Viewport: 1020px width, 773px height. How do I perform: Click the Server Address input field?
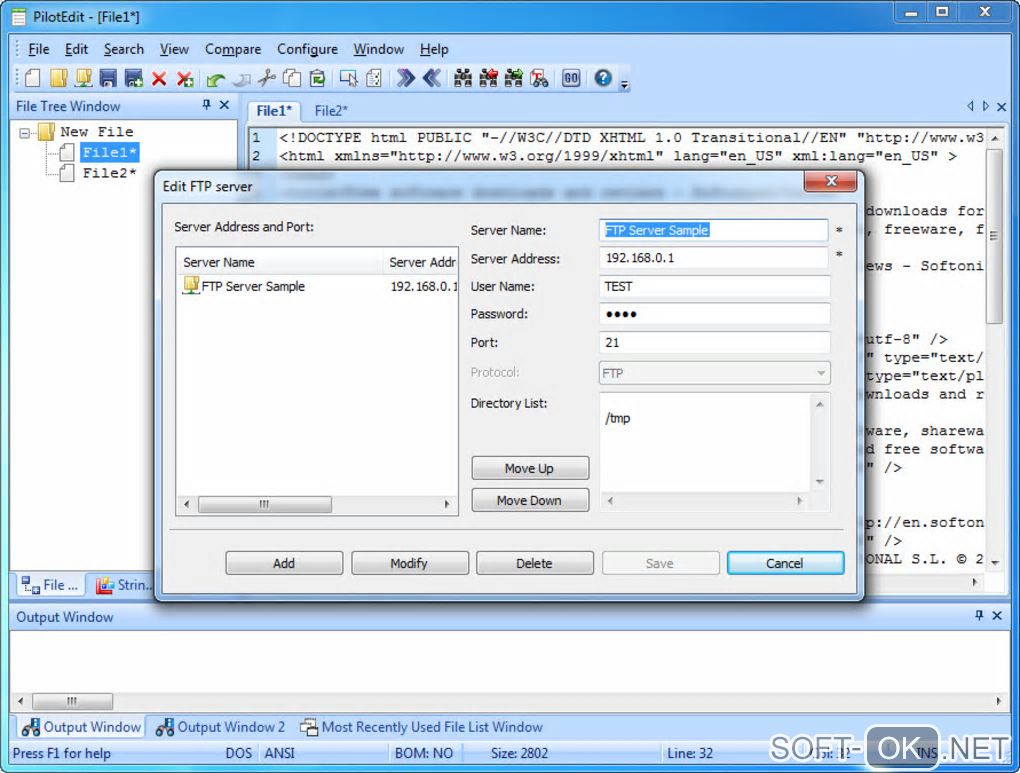coord(714,258)
